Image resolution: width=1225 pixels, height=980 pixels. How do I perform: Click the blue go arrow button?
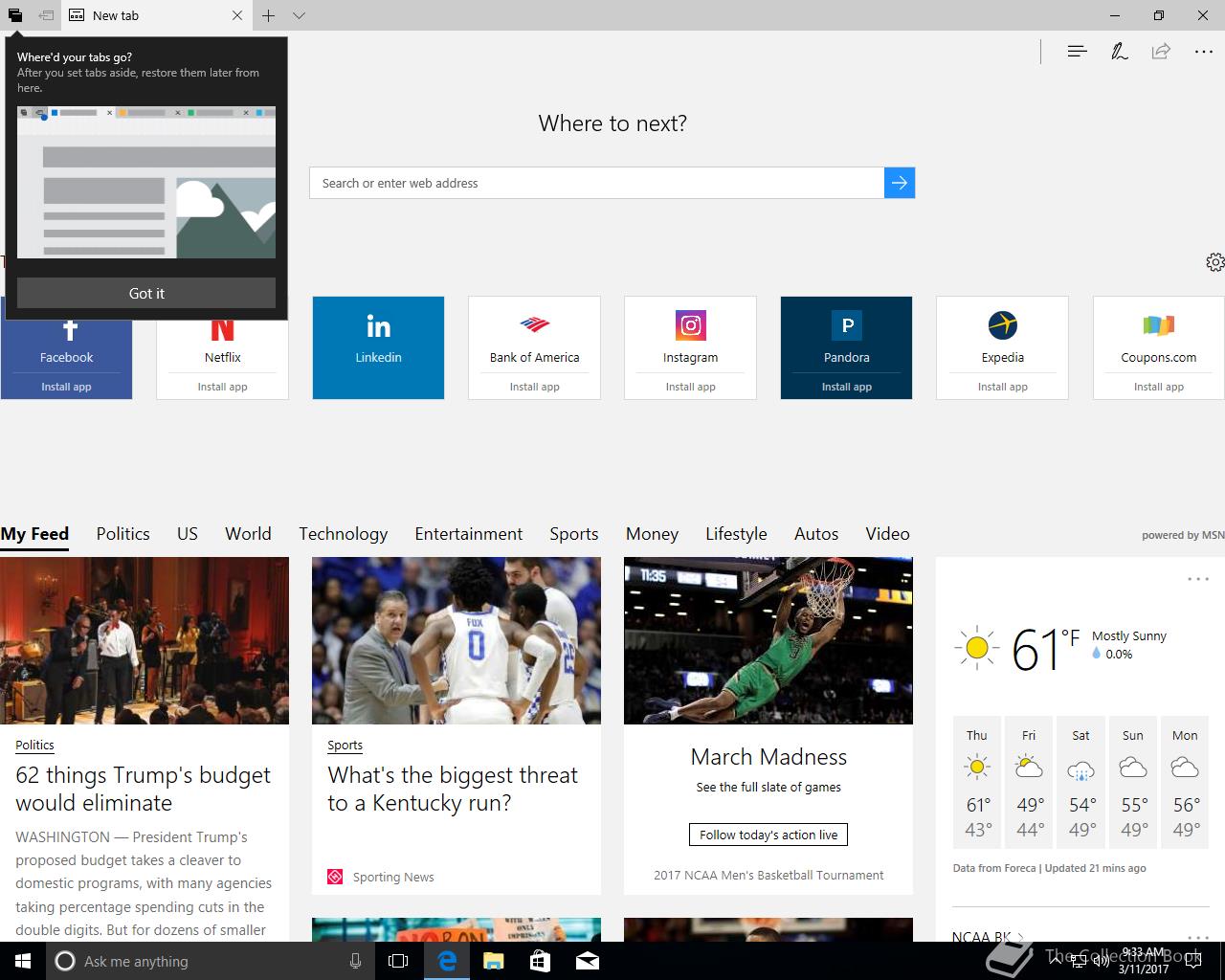point(900,183)
